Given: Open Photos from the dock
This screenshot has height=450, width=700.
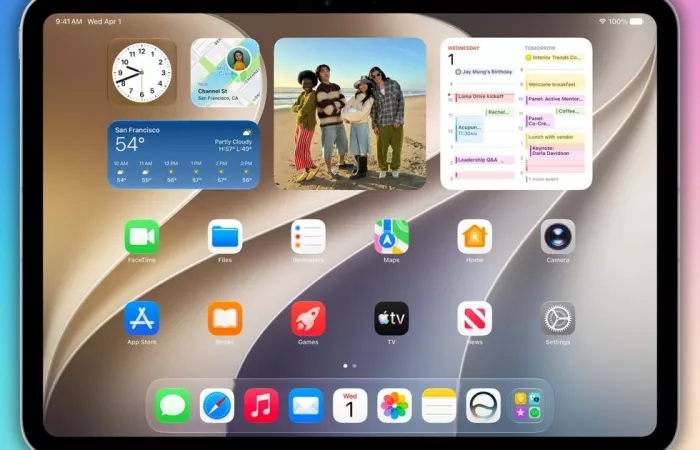Looking at the screenshot, I should coord(394,406).
